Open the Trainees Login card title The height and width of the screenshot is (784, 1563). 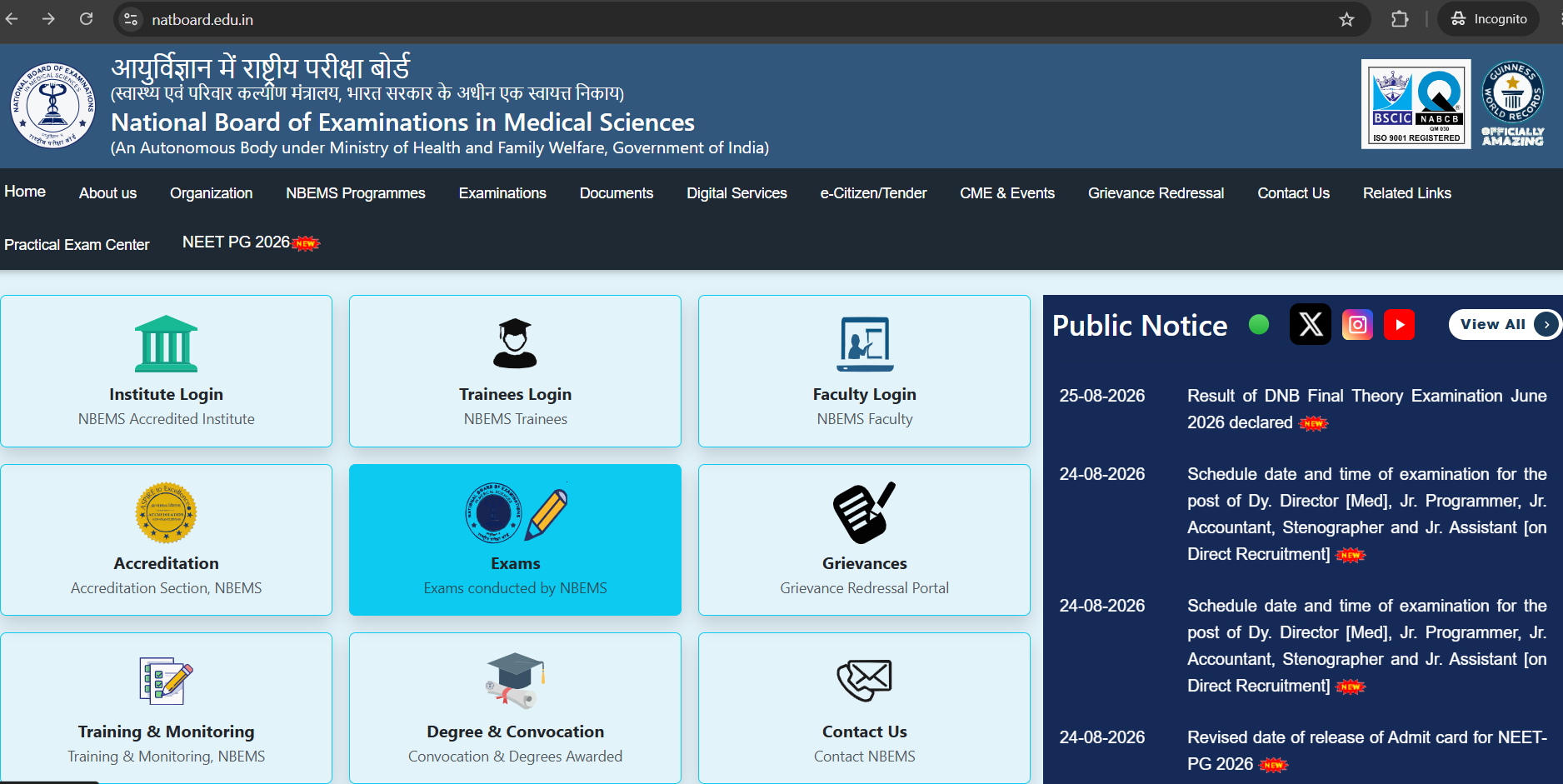click(516, 394)
